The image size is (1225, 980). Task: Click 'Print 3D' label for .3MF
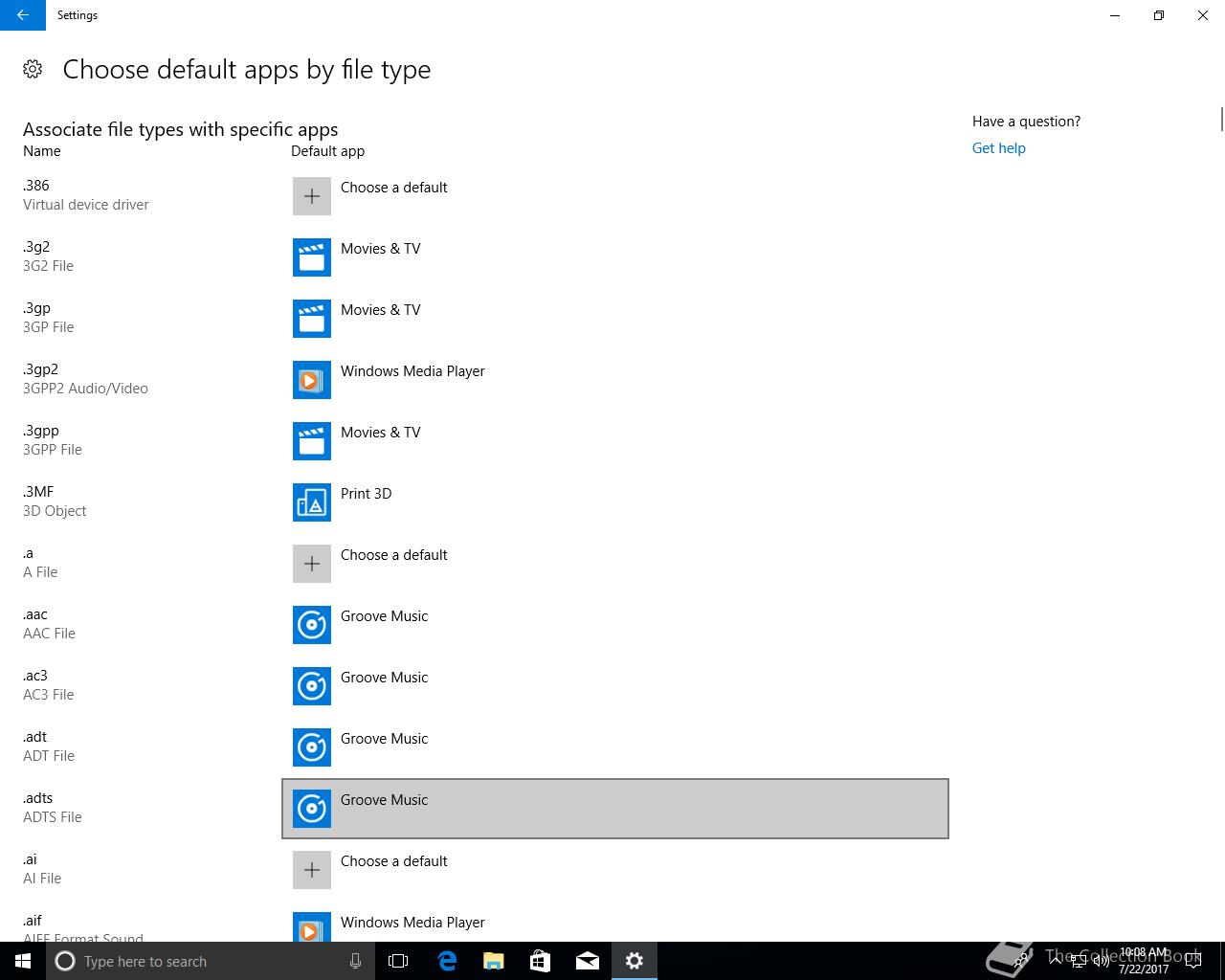click(366, 494)
